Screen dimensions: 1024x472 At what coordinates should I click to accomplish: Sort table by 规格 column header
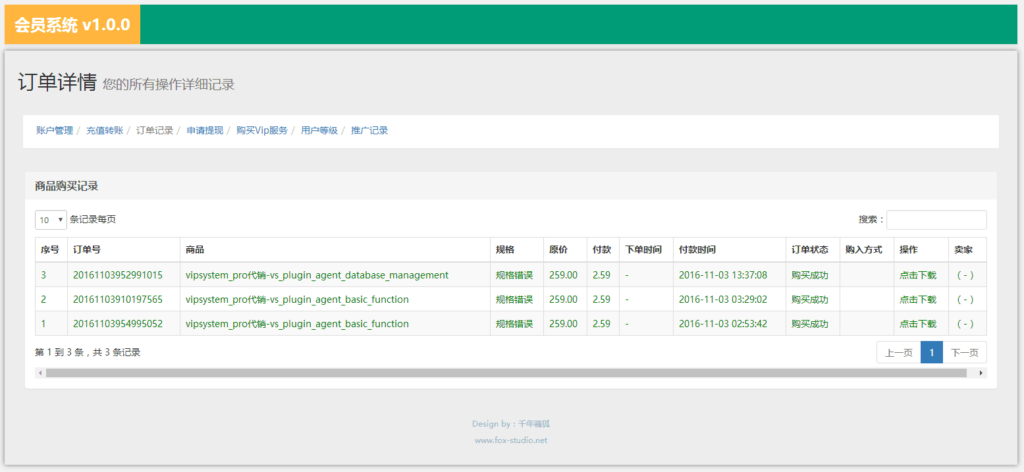point(517,250)
